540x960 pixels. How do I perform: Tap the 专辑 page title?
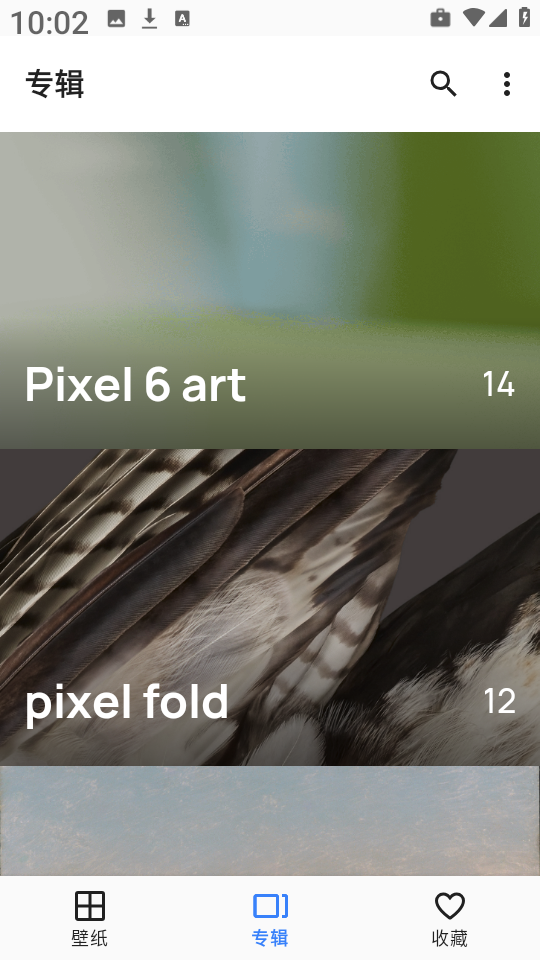(54, 84)
